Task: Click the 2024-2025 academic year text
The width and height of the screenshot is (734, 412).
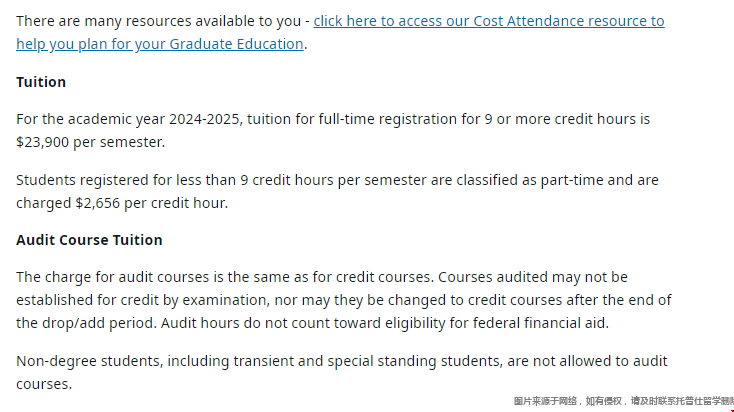Action: click(x=204, y=119)
